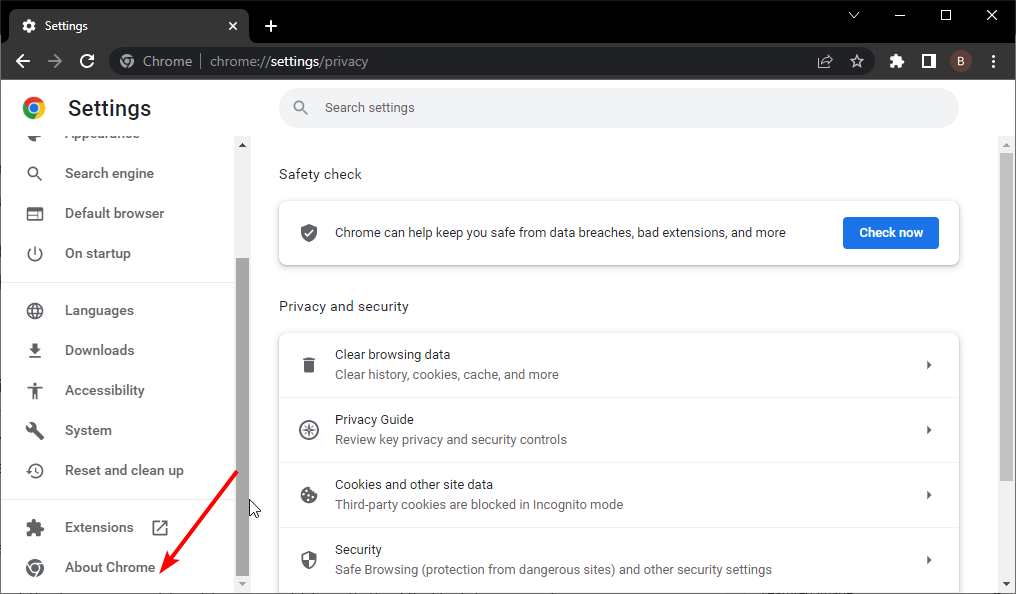The width and height of the screenshot is (1016, 594).
Task: Click the browser back arrow
Action: (x=23, y=61)
